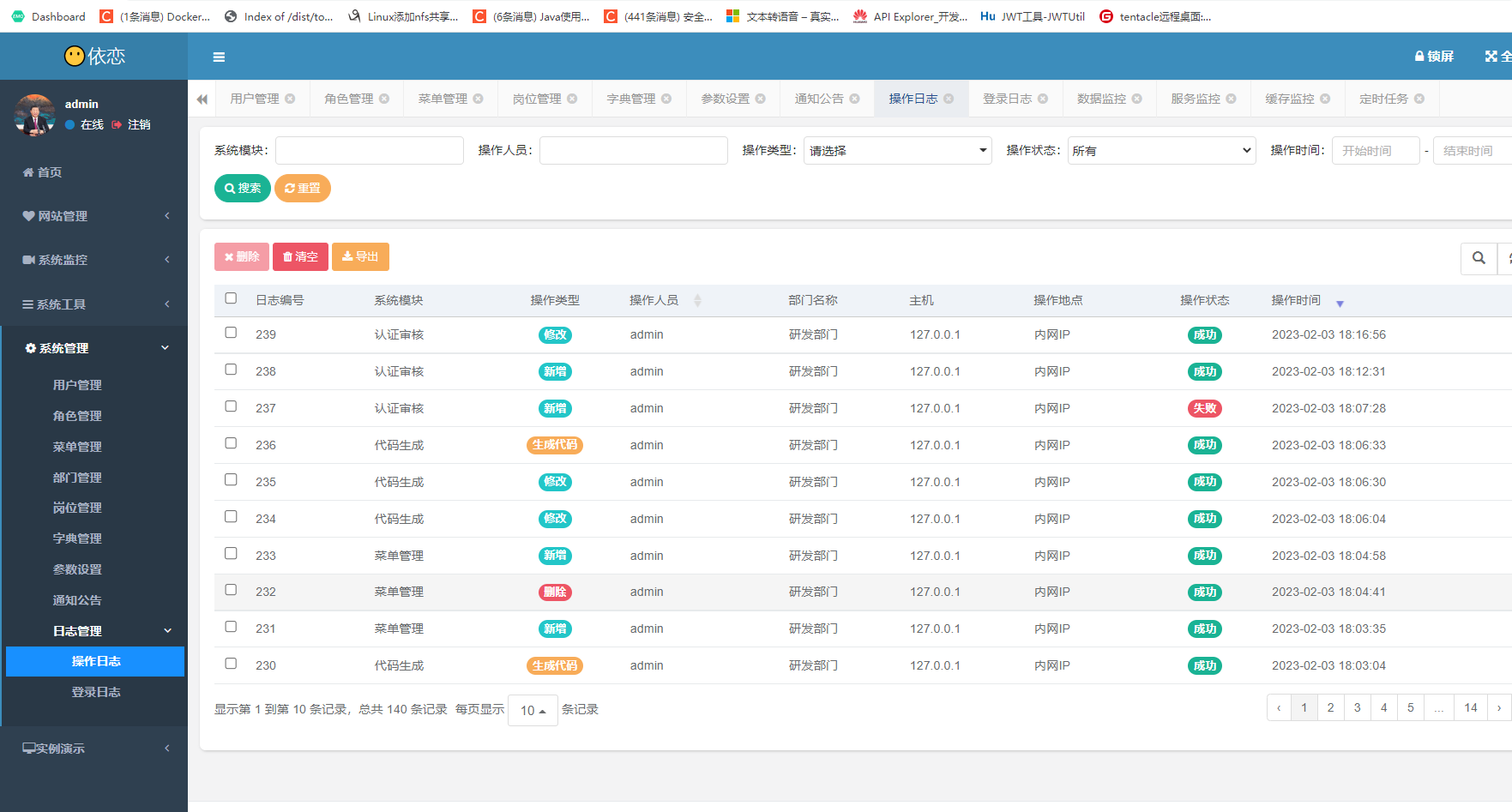The width and height of the screenshot is (1512, 812).
Task: Click the green 搜索 button
Action: pyautogui.click(x=243, y=189)
